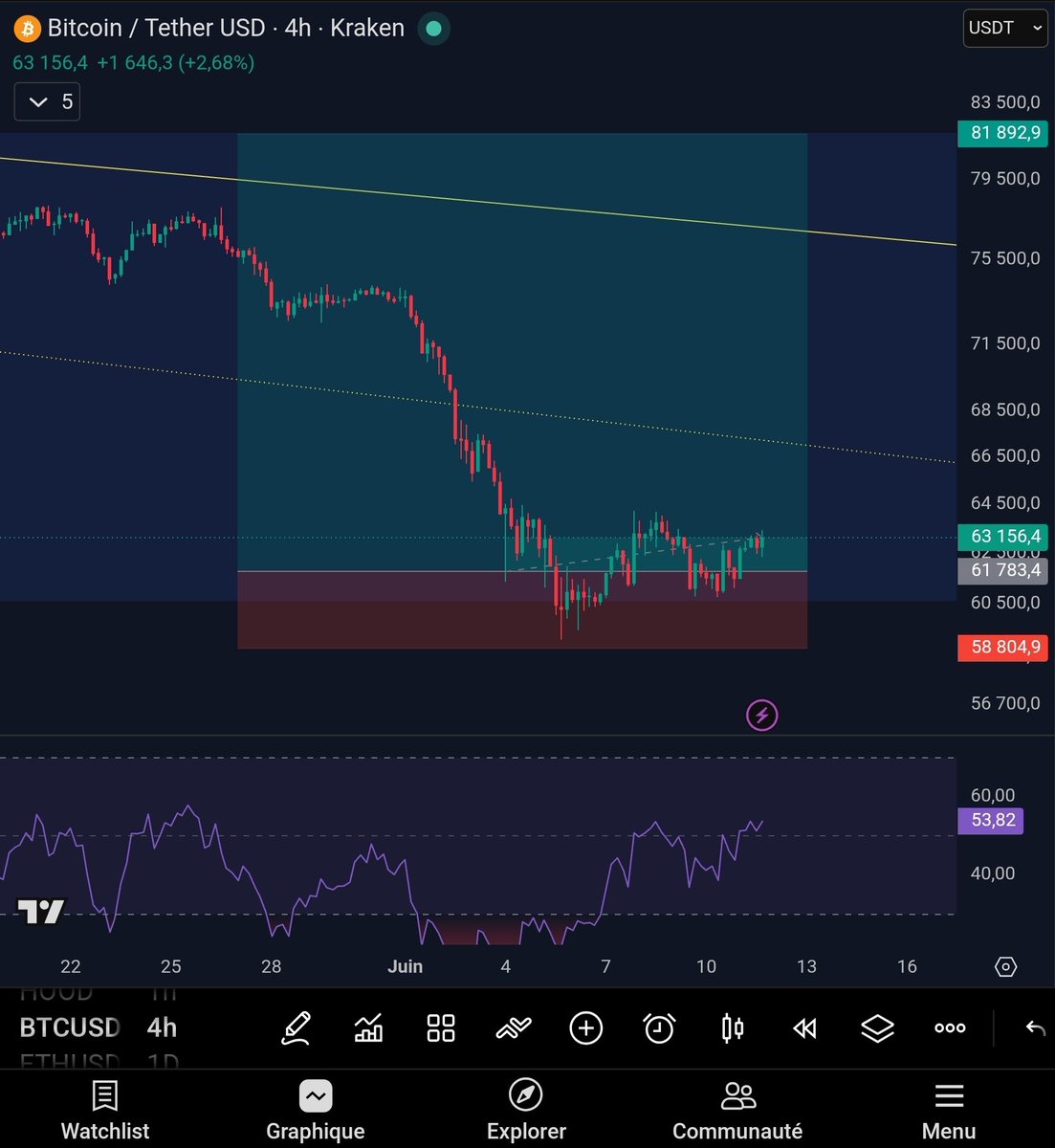Tap the 16 date label on time axis

click(907, 966)
